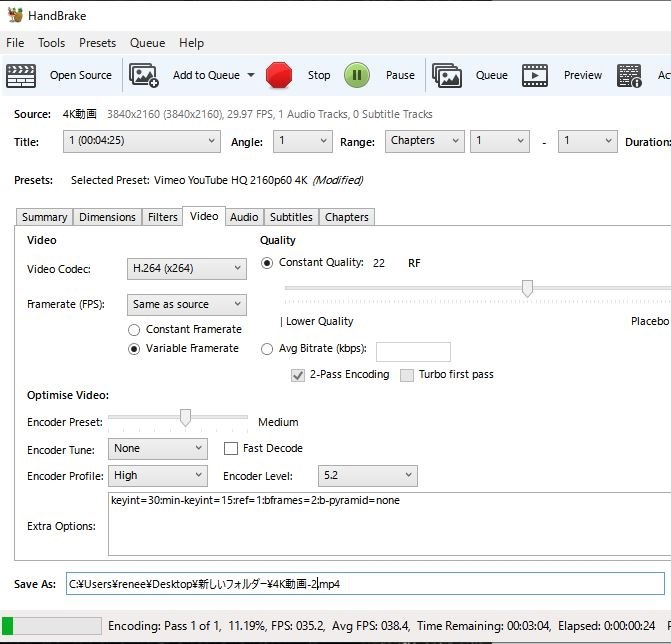Switch to the Audio tab
Viewport: 671px width, 644px height.
point(244,217)
